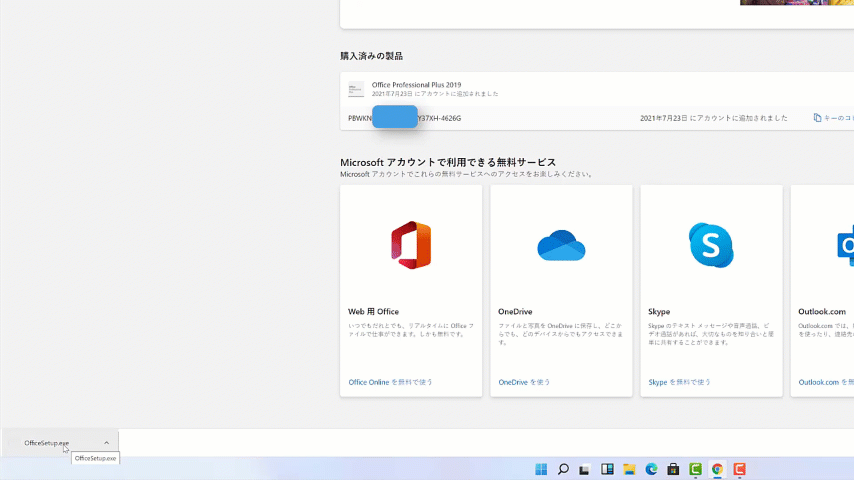
Task: Click the Office Professional Plus 2019 product icon
Action: pos(356,89)
